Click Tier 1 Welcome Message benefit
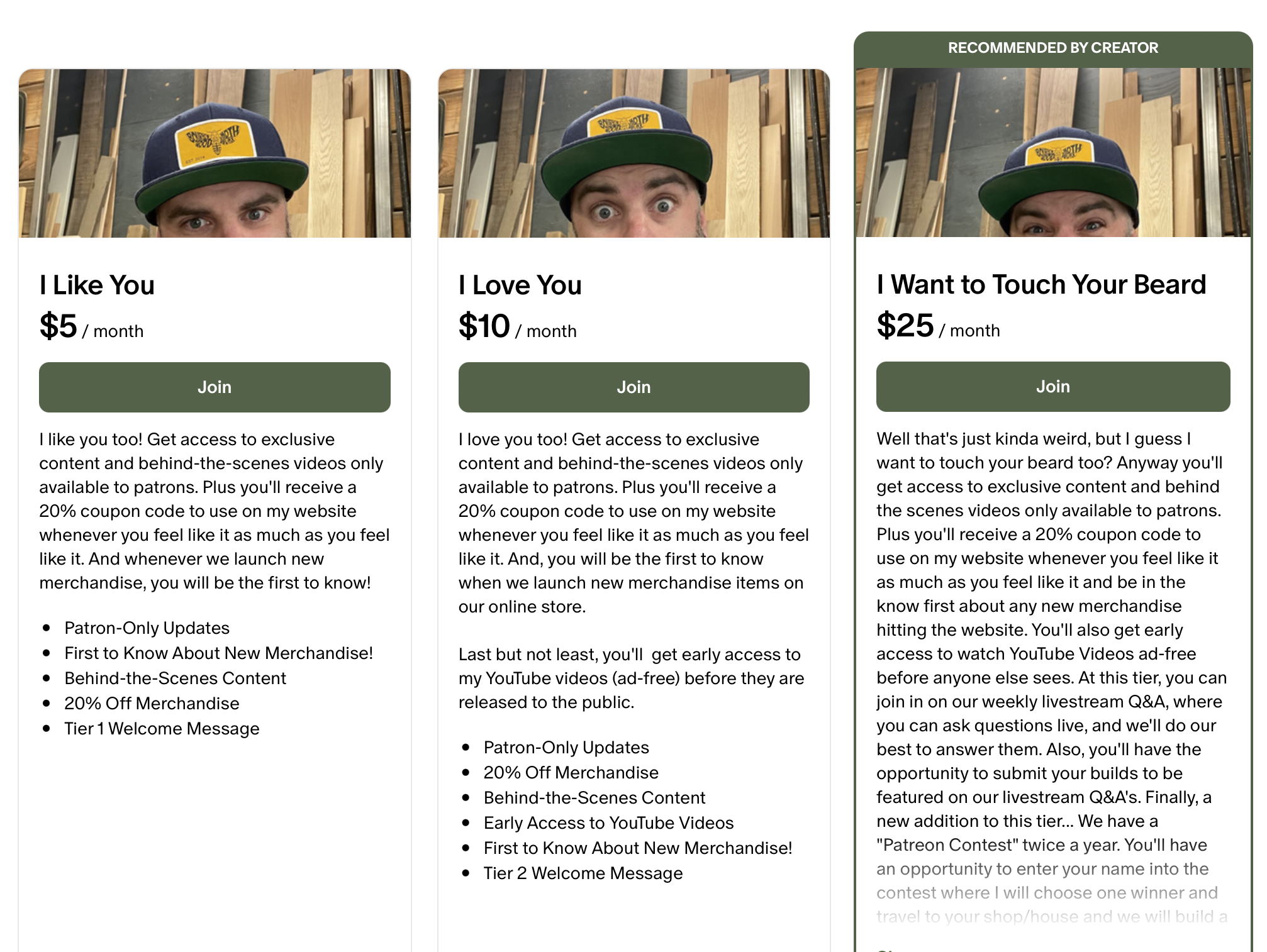 tap(162, 728)
